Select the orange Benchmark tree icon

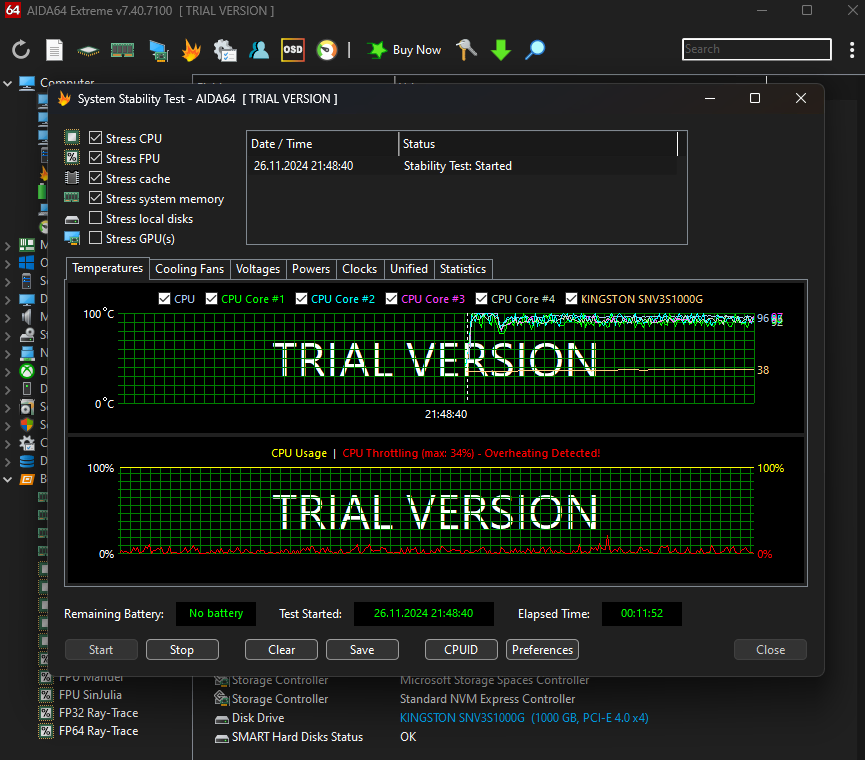click(x=26, y=479)
